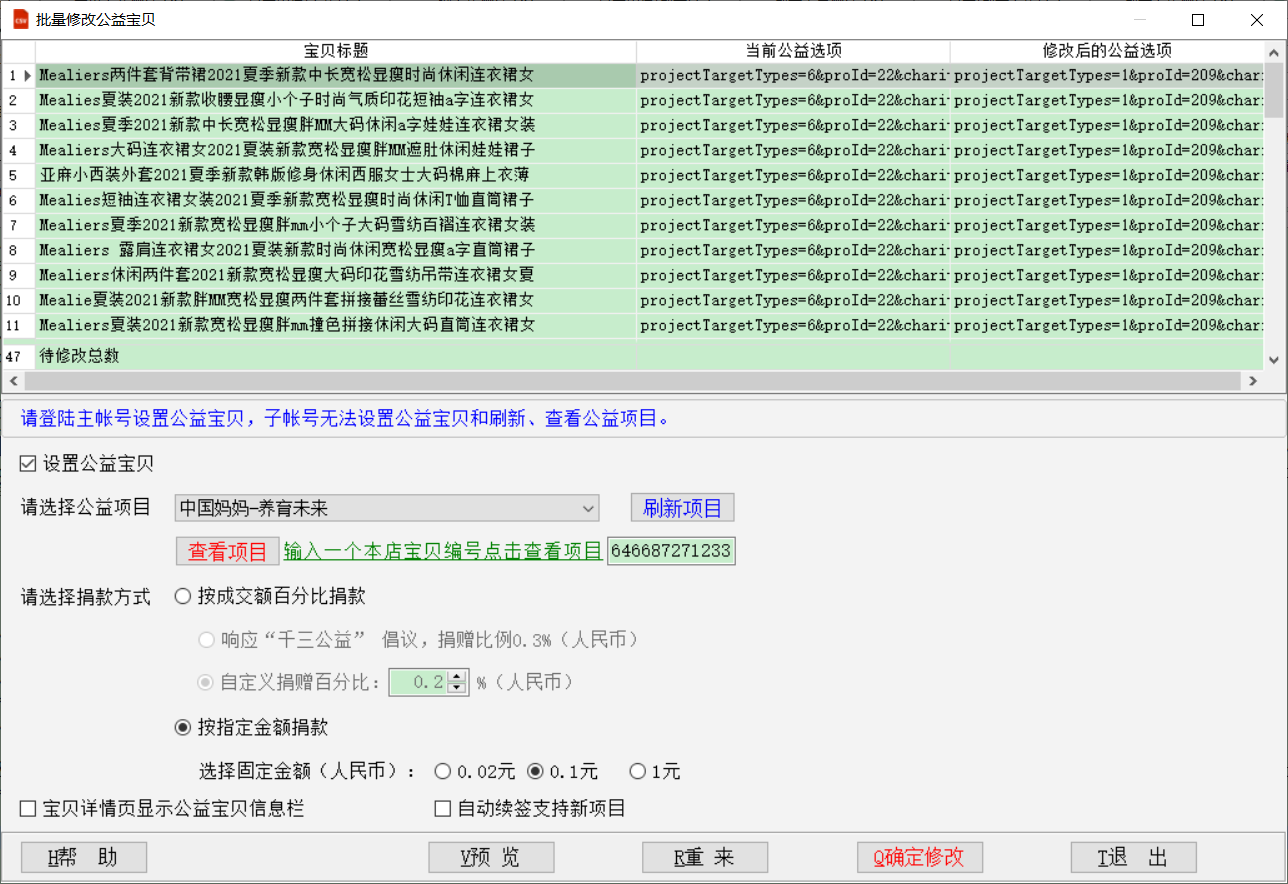This screenshot has height=884, width=1288.
Task: Click vertical scrollbar down arrow in table
Action: pyautogui.click(x=1274, y=360)
